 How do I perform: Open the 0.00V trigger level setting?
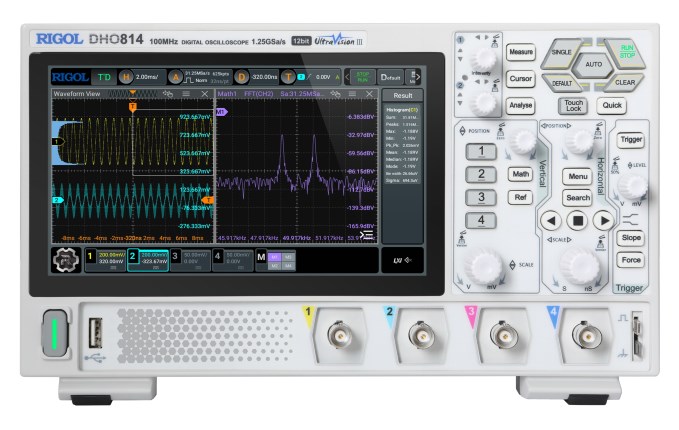click(323, 78)
